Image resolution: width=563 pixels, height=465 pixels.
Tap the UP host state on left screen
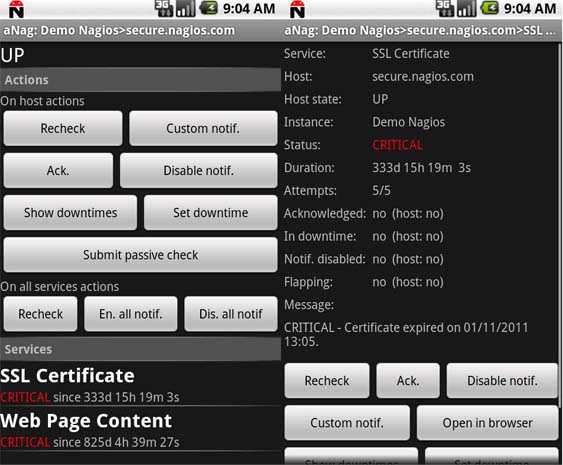click(x=13, y=55)
